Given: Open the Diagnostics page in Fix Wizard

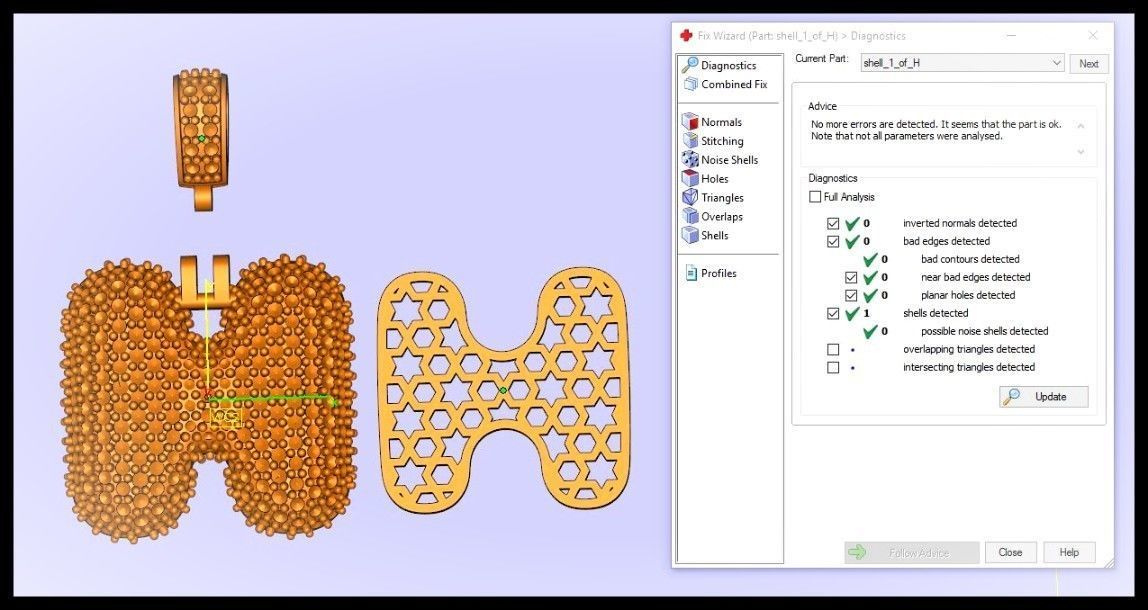Looking at the screenshot, I should click(x=720, y=65).
